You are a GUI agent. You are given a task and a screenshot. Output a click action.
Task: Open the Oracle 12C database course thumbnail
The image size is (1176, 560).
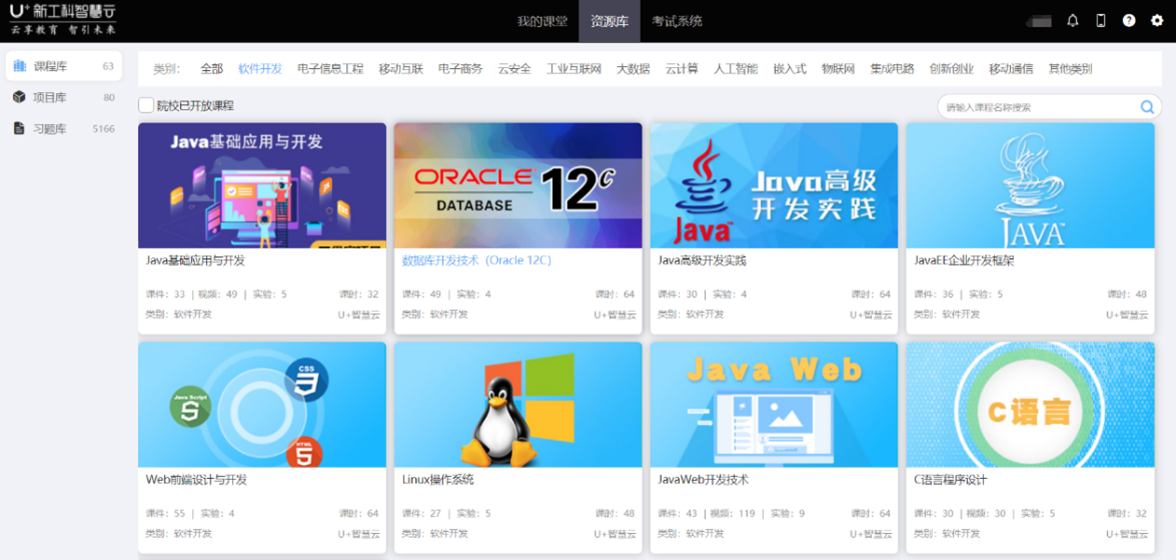(518, 186)
